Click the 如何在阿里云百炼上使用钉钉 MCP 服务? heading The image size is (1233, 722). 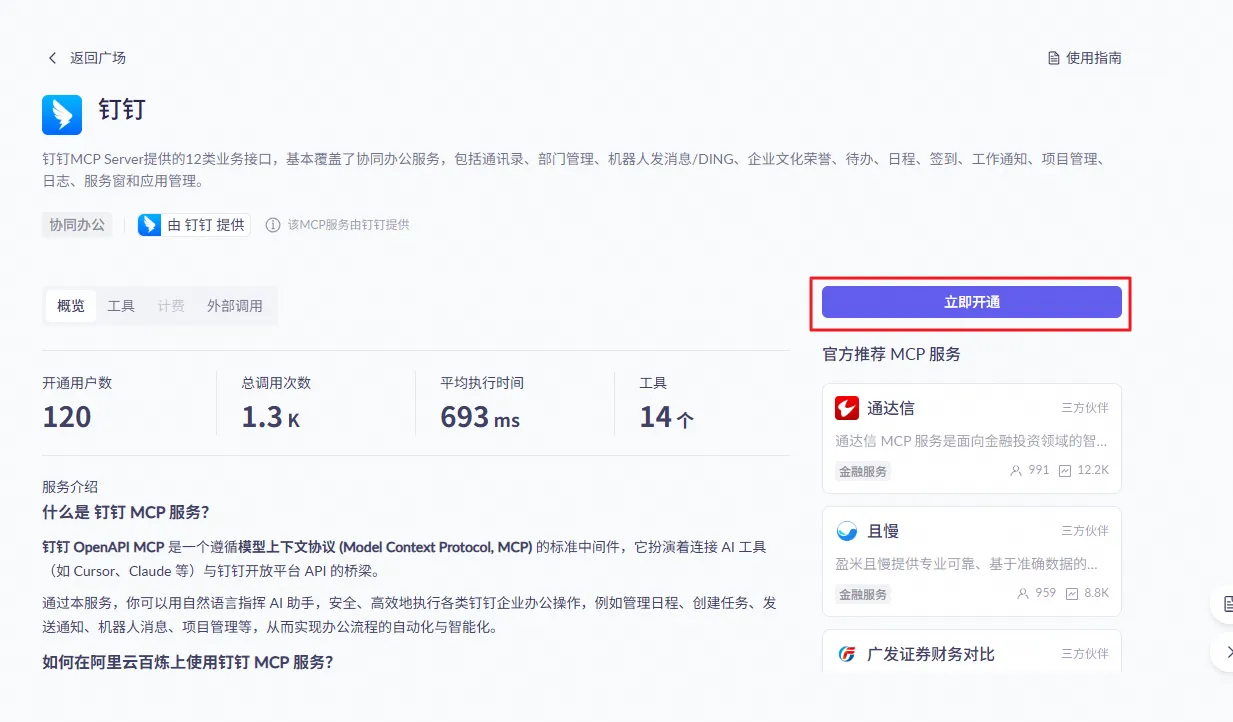[188, 662]
